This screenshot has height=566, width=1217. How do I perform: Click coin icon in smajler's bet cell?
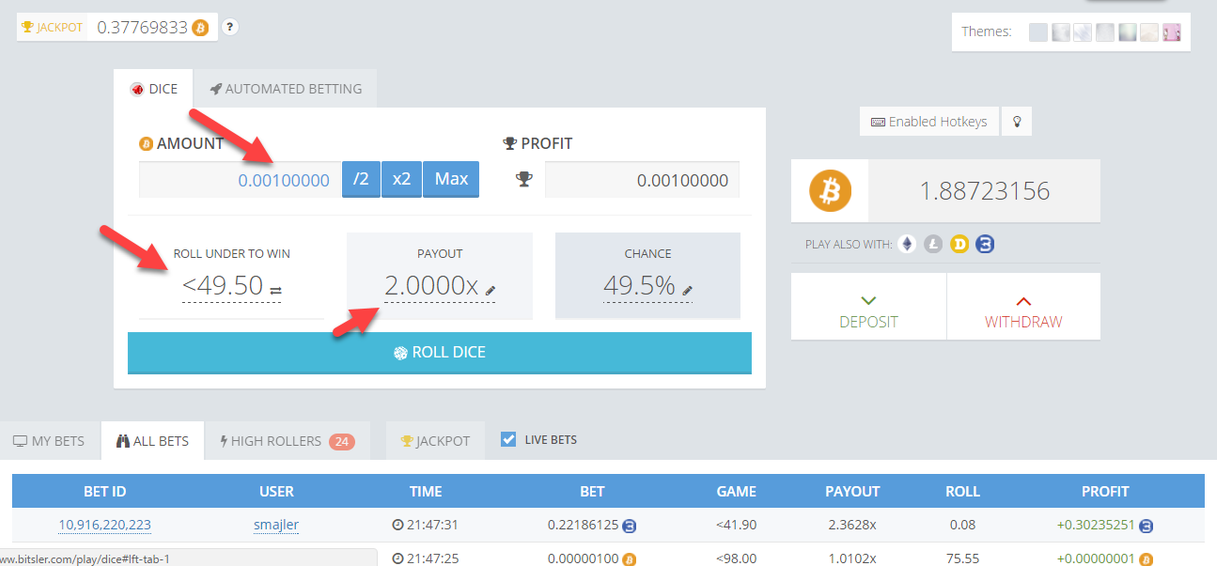pyautogui.click(x=631, y=525)
